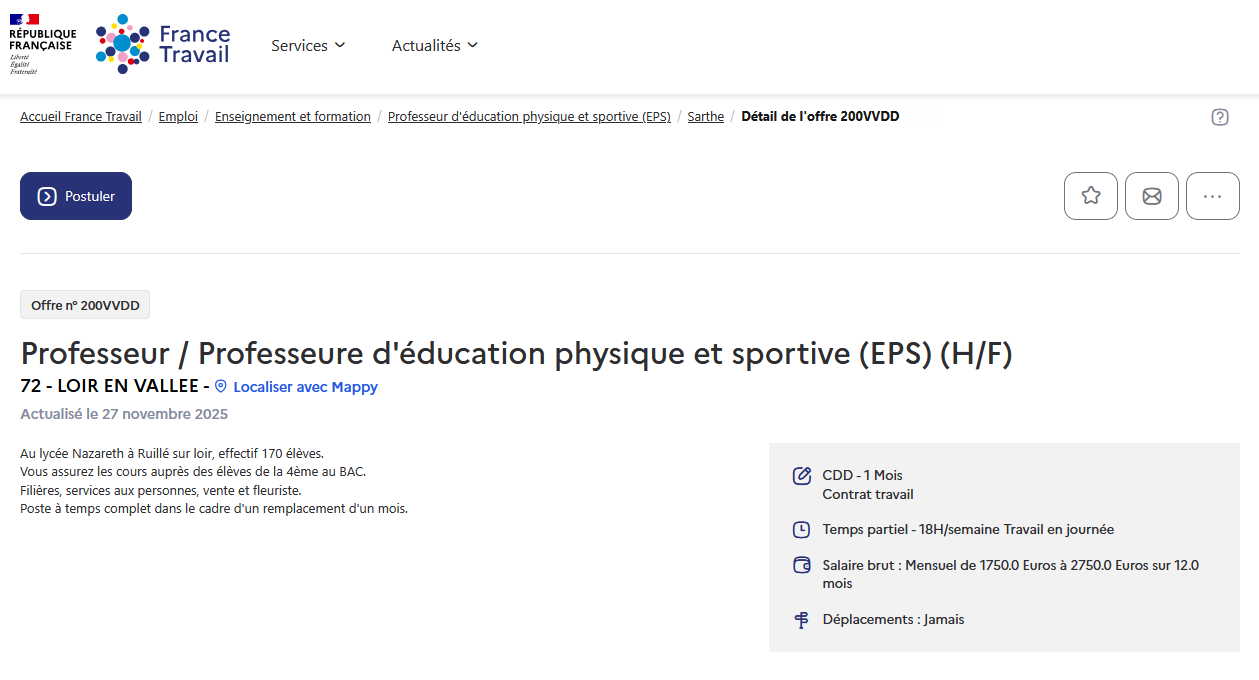Click the République Française emblem
The width and height of the screenshot is (1259, 680).
(42, 45)
